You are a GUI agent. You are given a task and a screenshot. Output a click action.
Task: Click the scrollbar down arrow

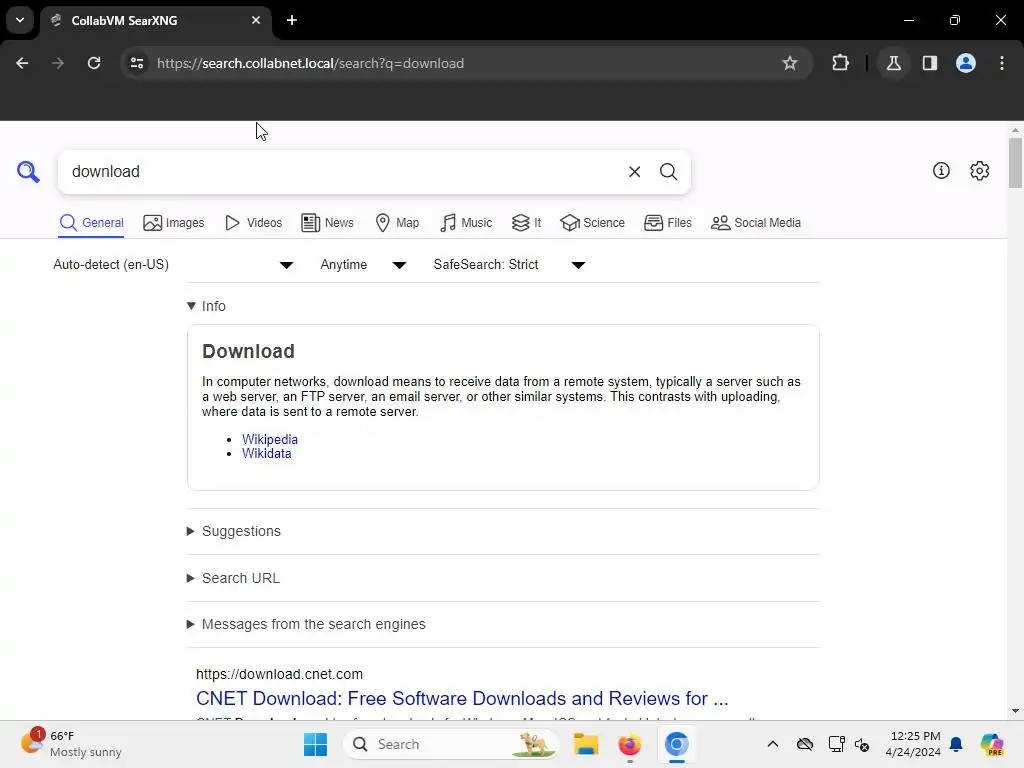[1015, 711]
